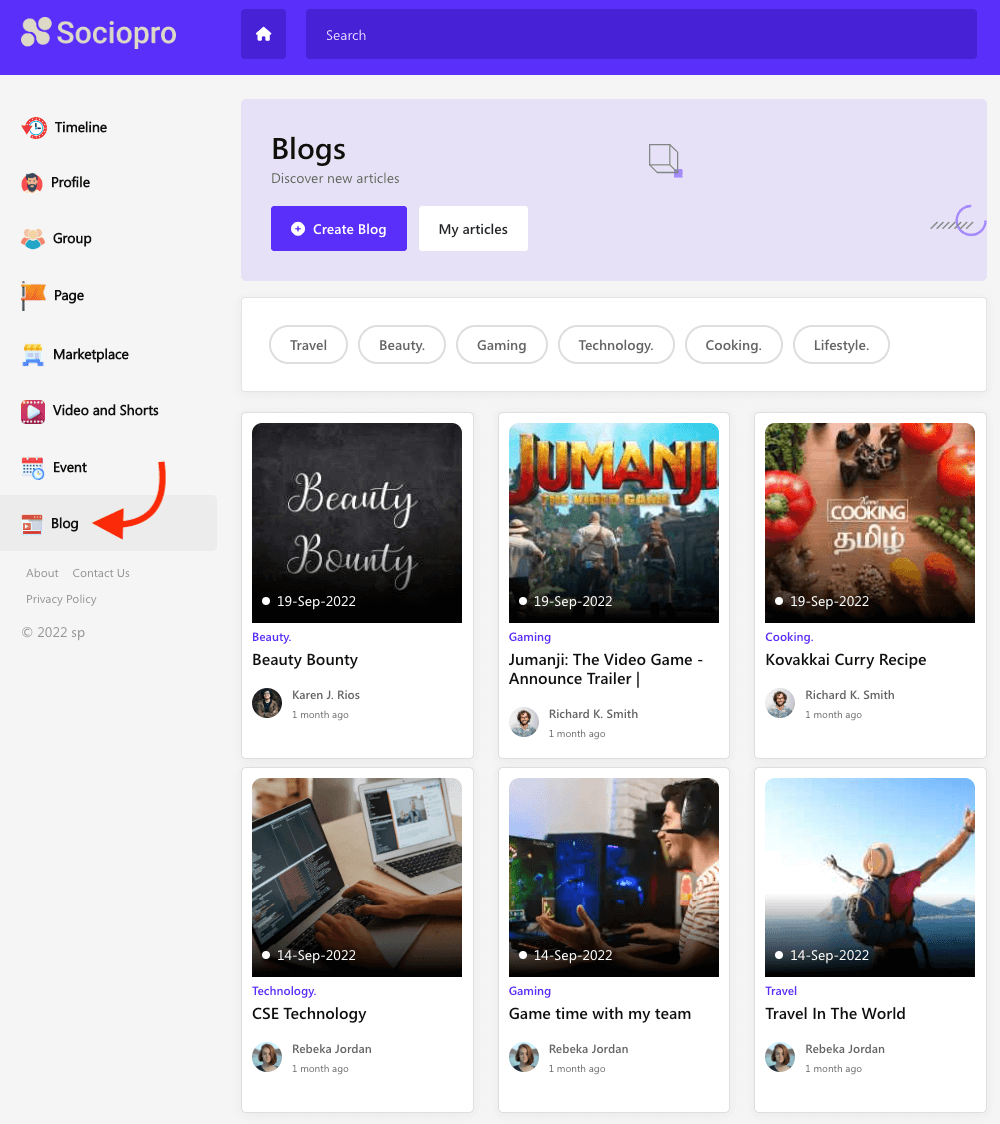The width and height of the screenshot is (1000, 1124).
Task: Filter blogs by Gaming category
Action: [501, 345]
